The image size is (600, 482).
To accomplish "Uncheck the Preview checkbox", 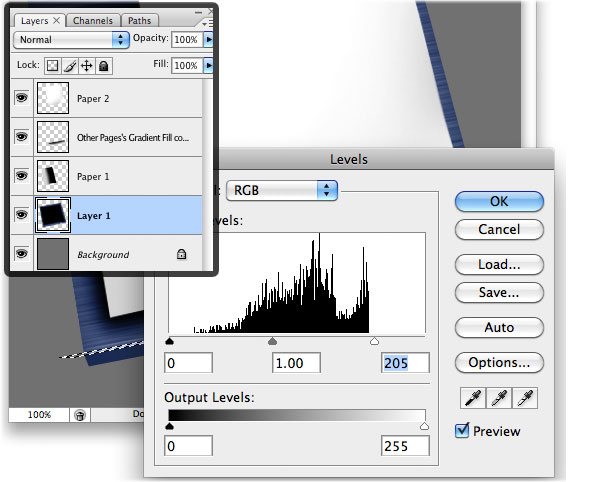I will click(x=462, y=431).
